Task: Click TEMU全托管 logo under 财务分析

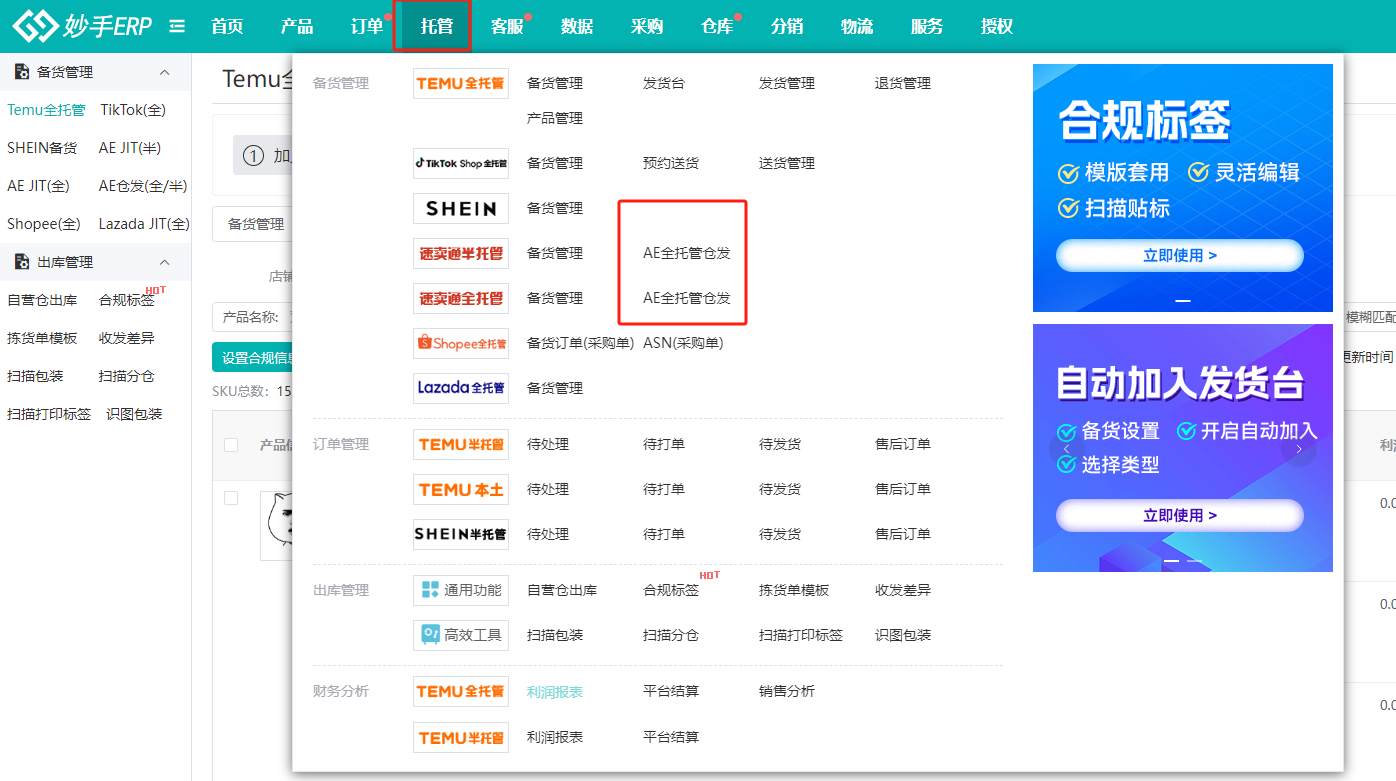Action: (461, 691)
